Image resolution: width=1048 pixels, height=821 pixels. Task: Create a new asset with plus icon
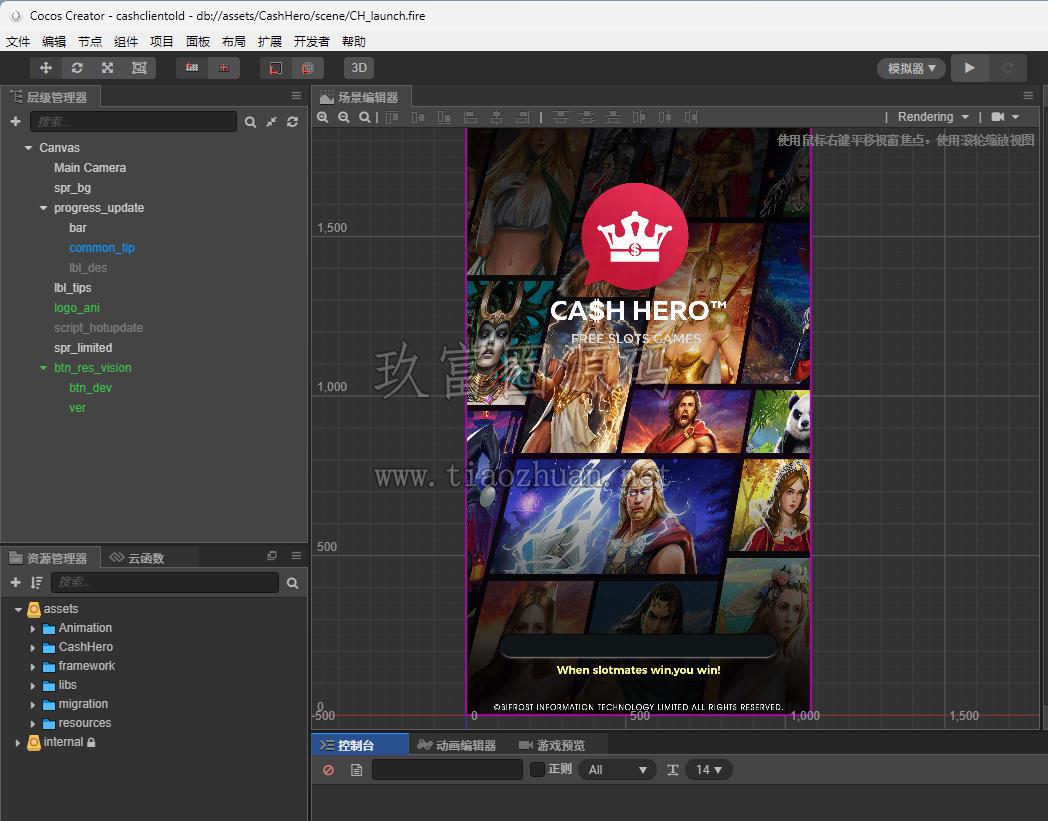[x=15, y=582]
